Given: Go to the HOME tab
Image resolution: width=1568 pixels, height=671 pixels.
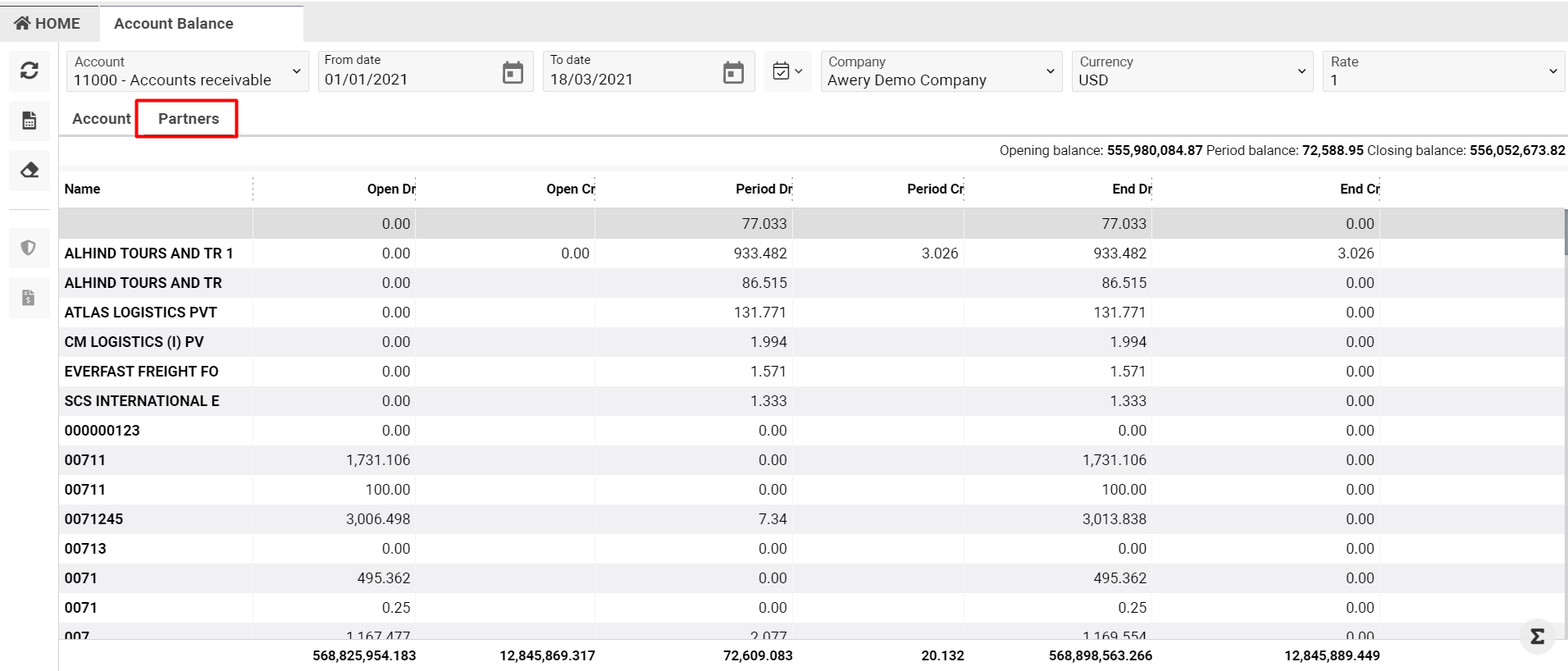Looking at the screenshot, I should click(48, 24).
